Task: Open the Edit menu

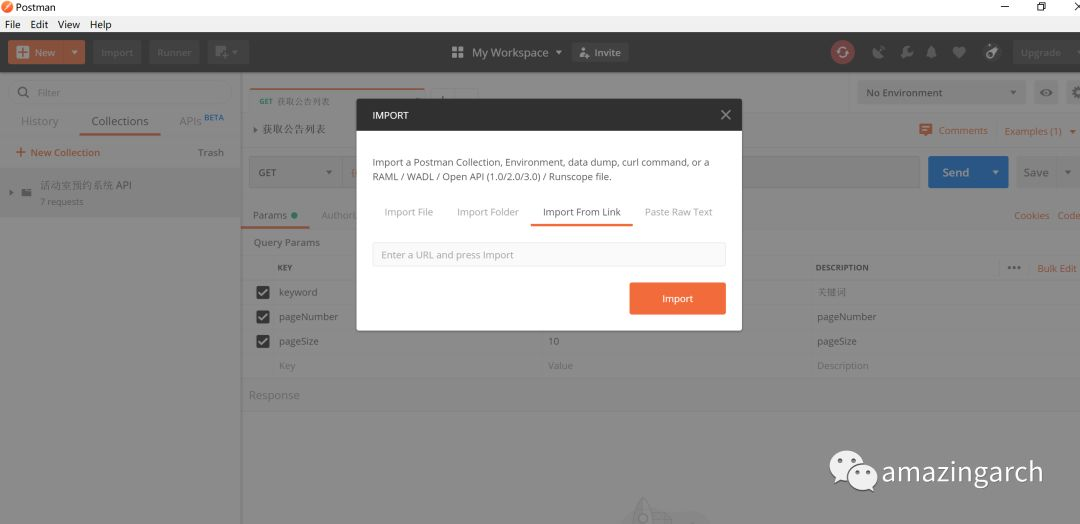Action: coord(39,24)
